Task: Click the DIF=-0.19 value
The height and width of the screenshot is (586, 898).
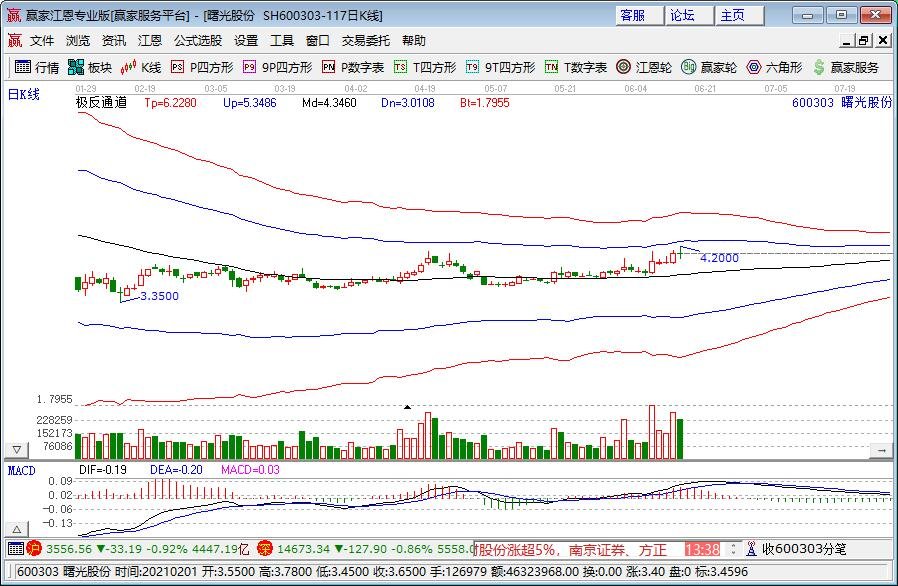Action: pos(103,470)
